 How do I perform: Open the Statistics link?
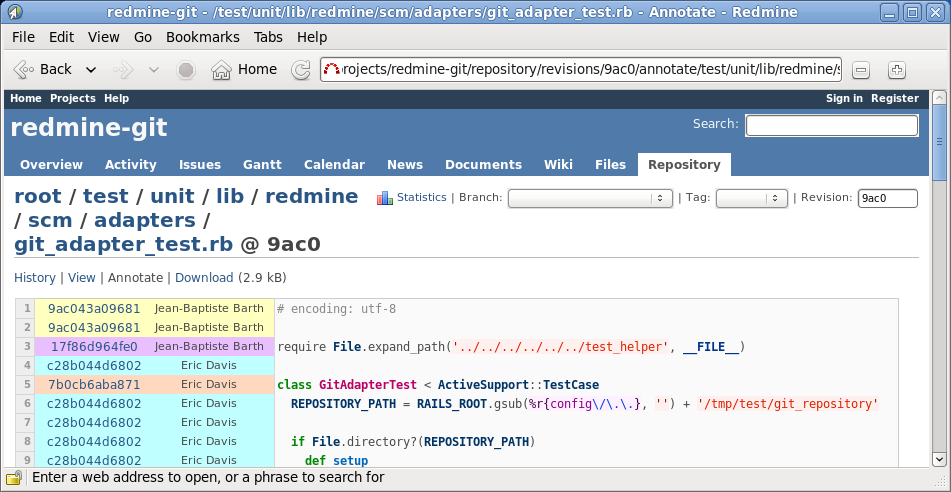point(422,197)
